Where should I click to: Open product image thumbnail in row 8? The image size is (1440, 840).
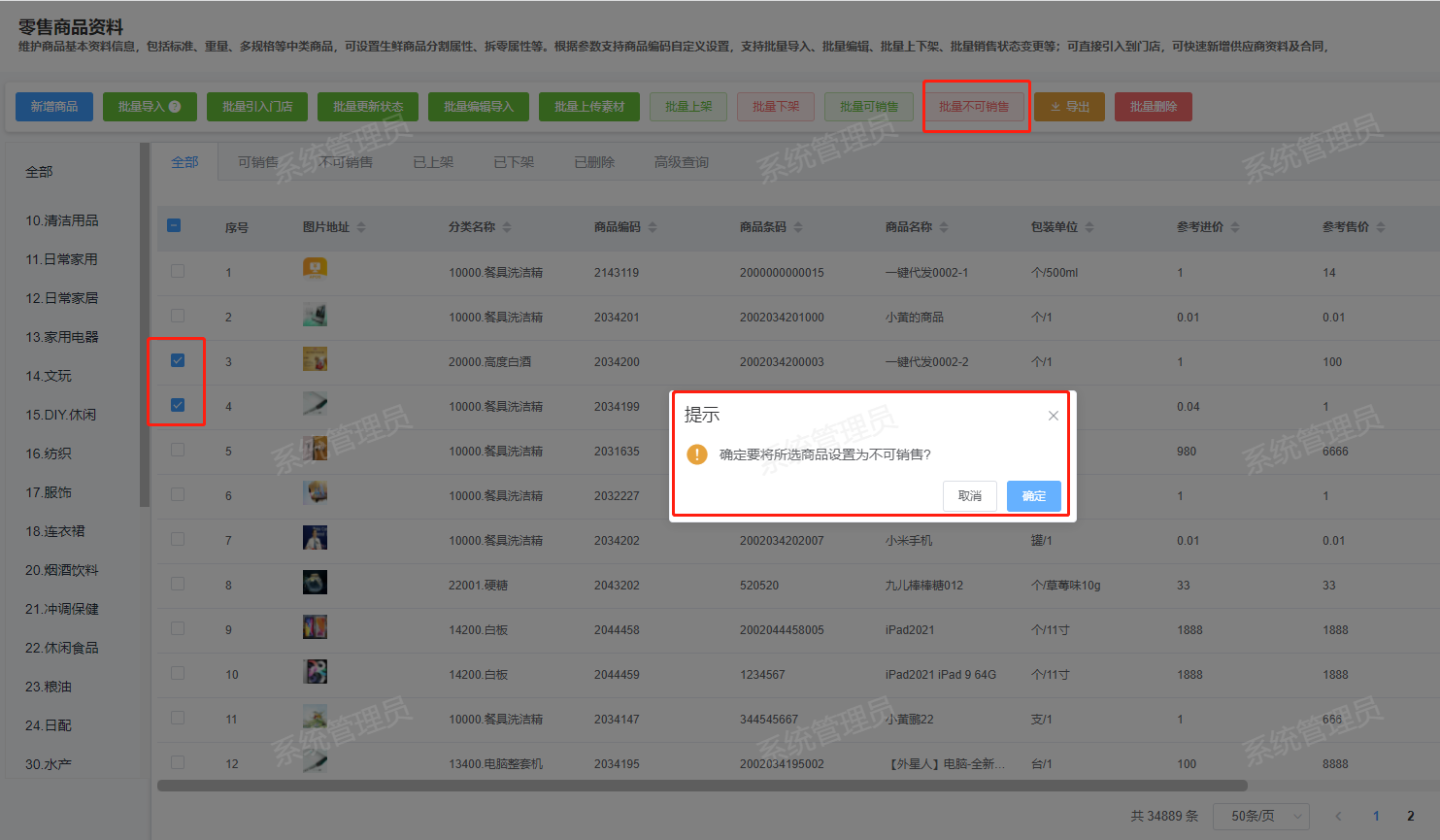click(315, 582)
